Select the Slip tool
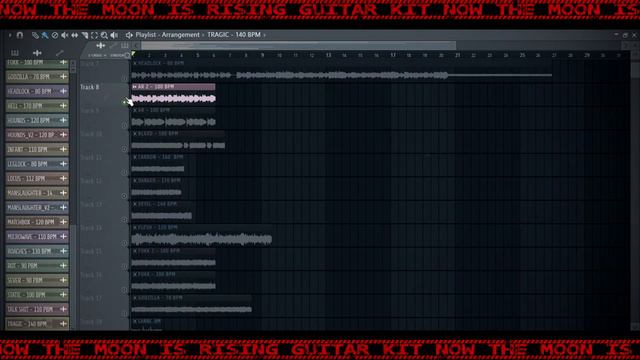 [74, 36]
